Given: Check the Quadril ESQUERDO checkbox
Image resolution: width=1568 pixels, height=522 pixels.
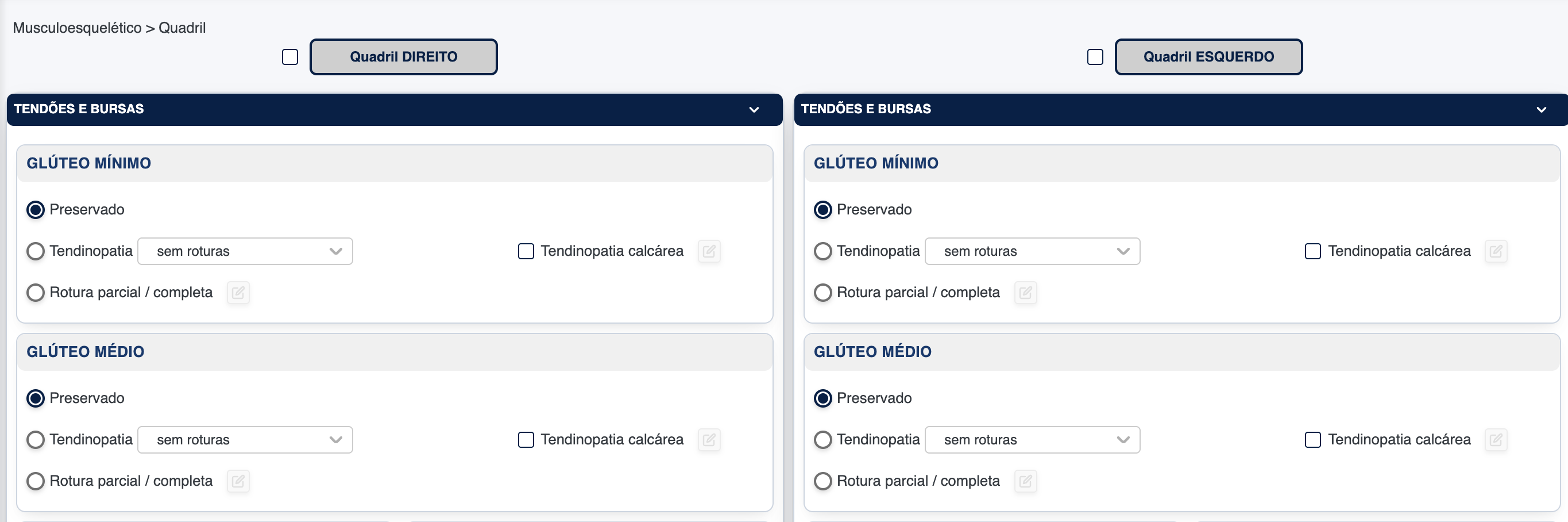Looking at the screenshot, I should pyautogui.click(x=1095, y=57).
